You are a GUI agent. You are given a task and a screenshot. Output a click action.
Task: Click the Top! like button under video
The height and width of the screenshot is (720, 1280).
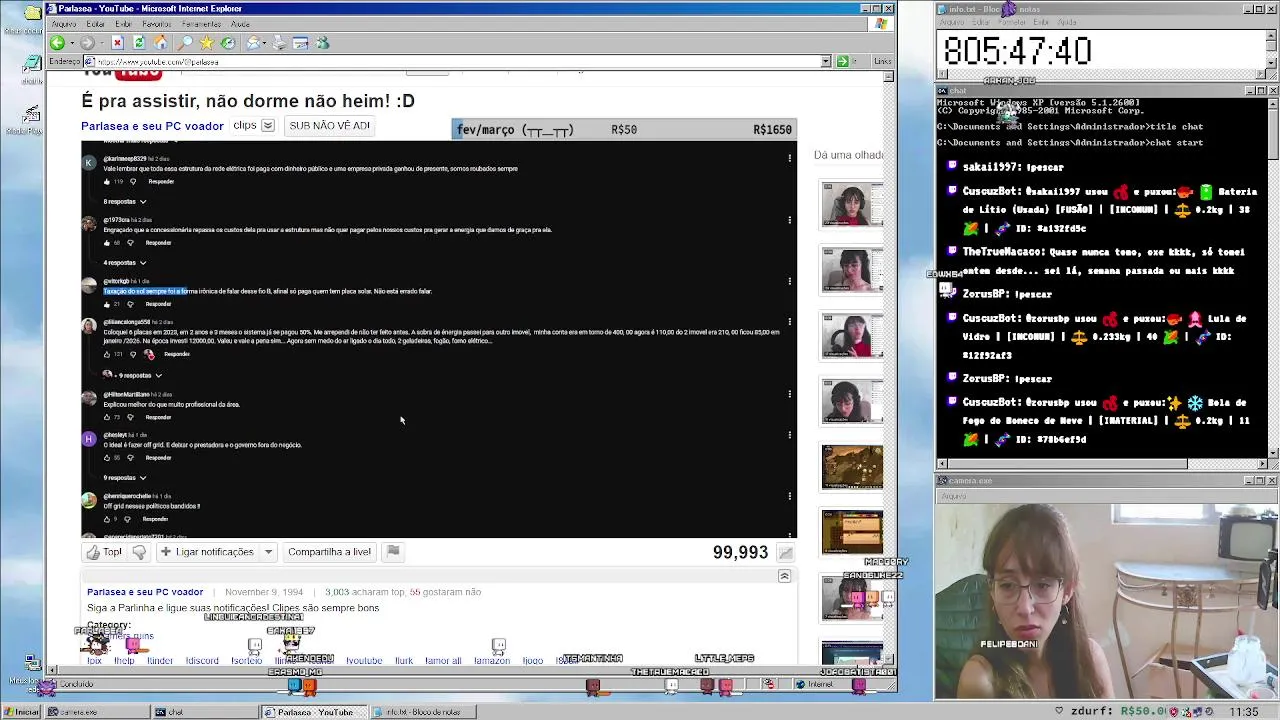point(105,552)
